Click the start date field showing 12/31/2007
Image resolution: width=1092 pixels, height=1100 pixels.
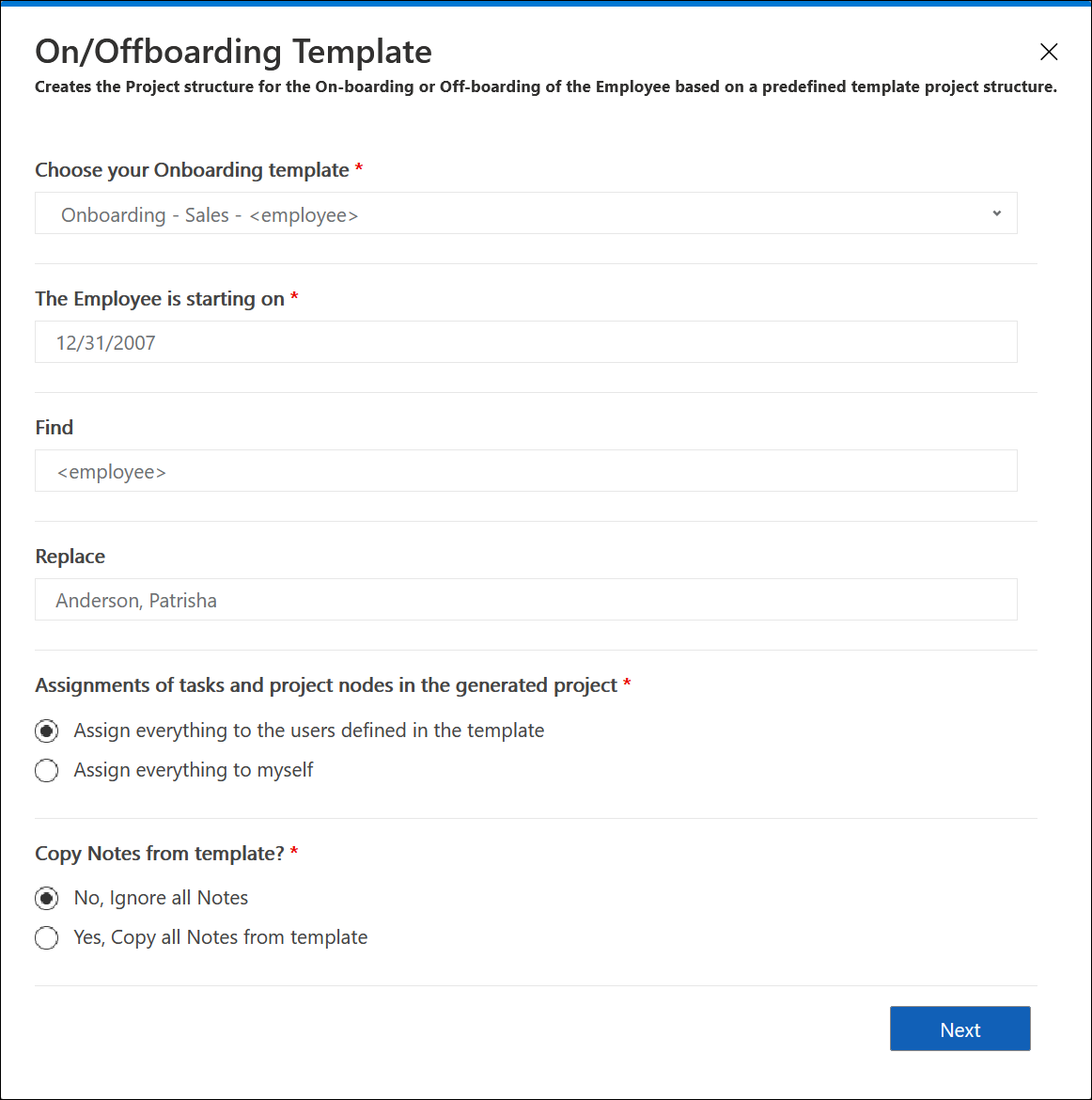[526, 342]
